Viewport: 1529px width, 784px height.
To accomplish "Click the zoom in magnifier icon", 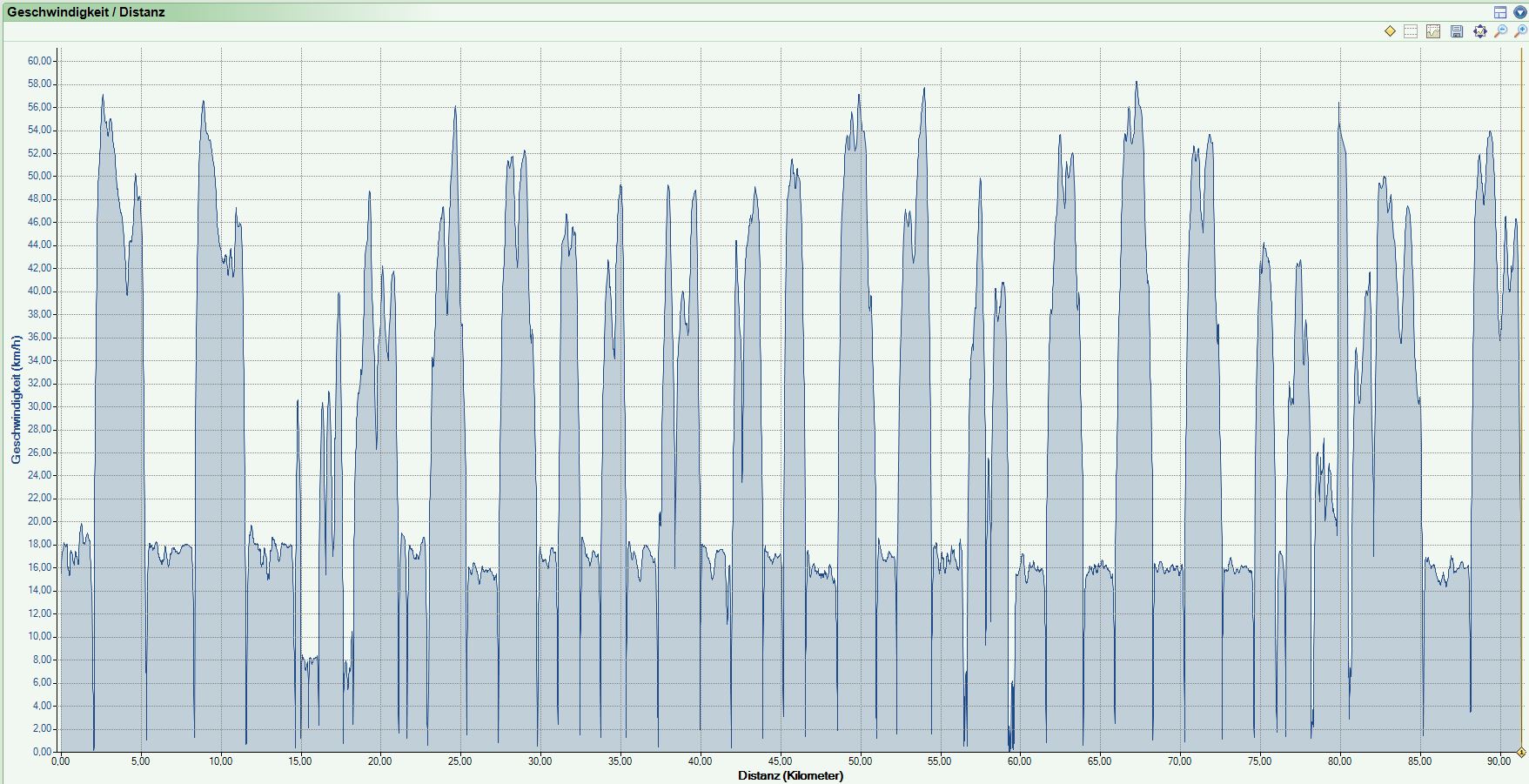I will (x=1521, y=31).
